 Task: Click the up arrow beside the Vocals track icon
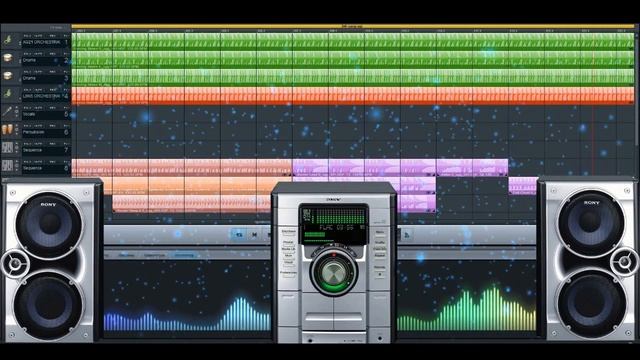(x=17, y=108)
